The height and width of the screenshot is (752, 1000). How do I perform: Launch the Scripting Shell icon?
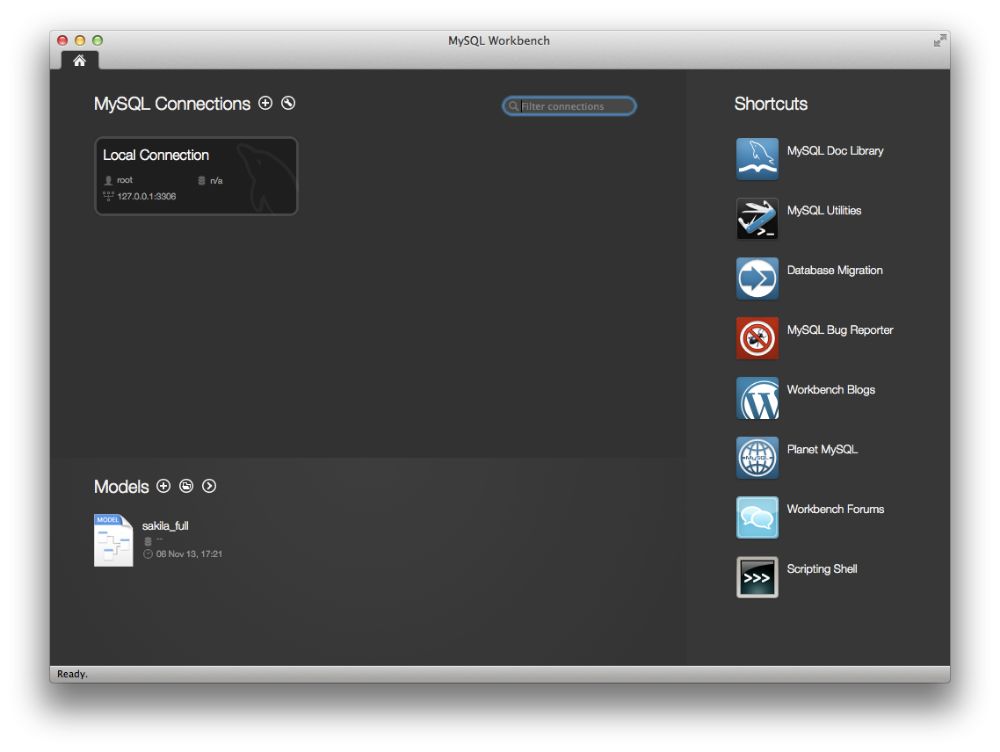(757, 577)
